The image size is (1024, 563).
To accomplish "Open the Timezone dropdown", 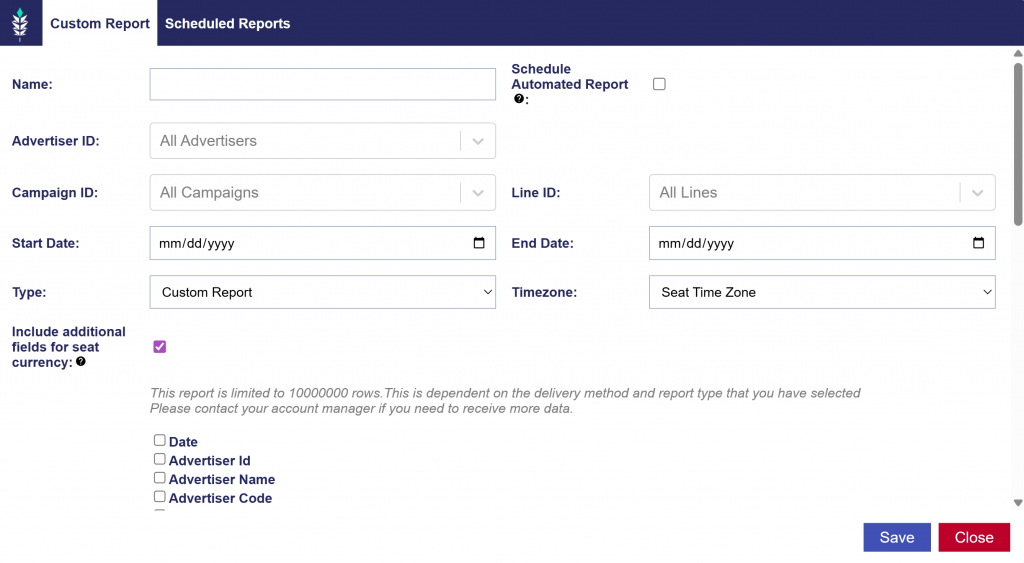I will (x=821, y=292).
